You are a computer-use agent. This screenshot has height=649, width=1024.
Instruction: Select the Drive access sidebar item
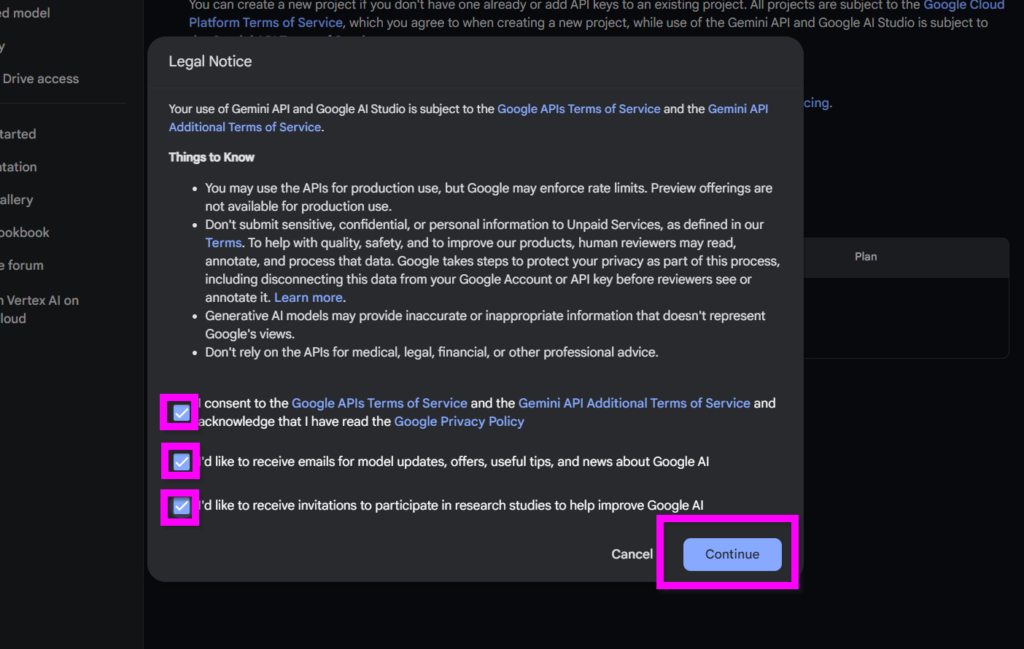click(x=40, y=79)
